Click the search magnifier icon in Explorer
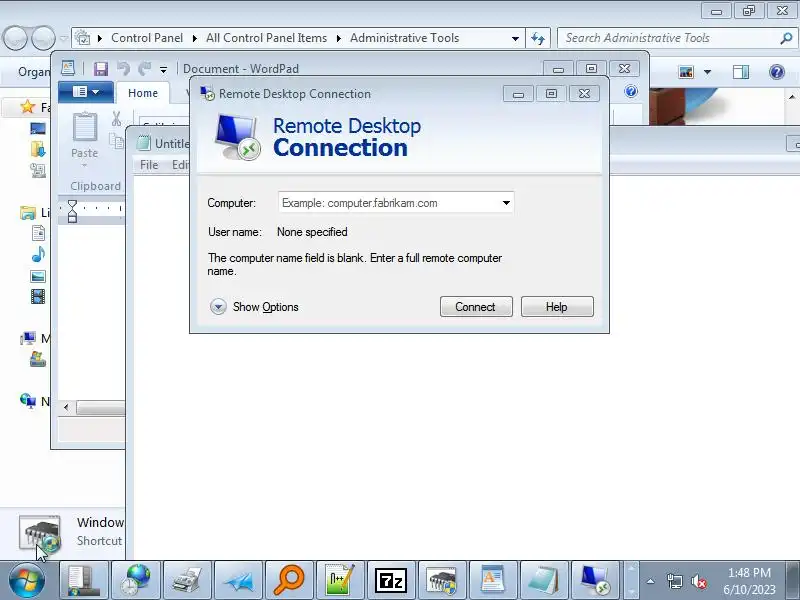This screenshot has width=800, height=600. click(x=786, y=38)
